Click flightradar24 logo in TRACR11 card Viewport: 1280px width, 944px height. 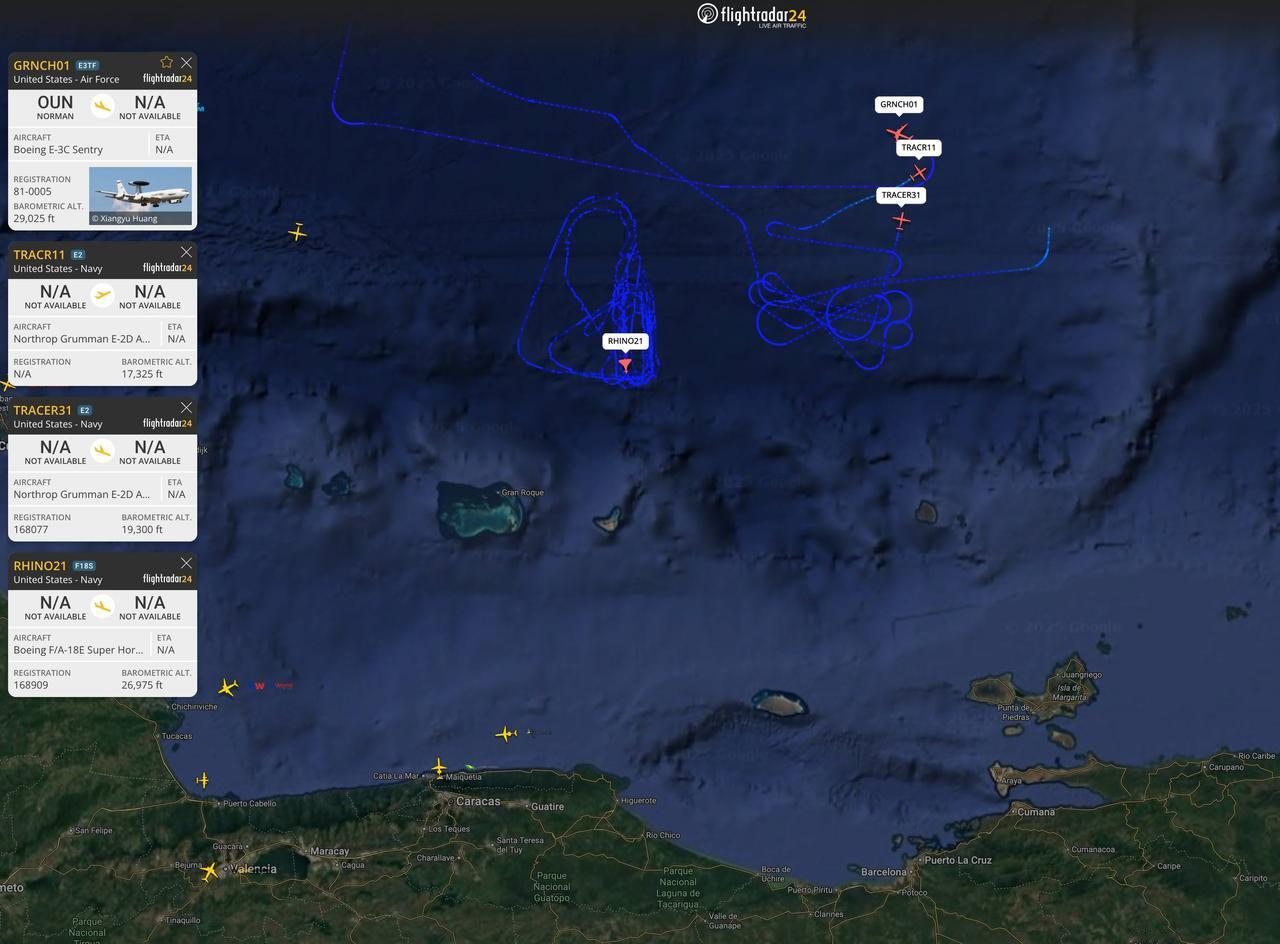coord(167,267)
